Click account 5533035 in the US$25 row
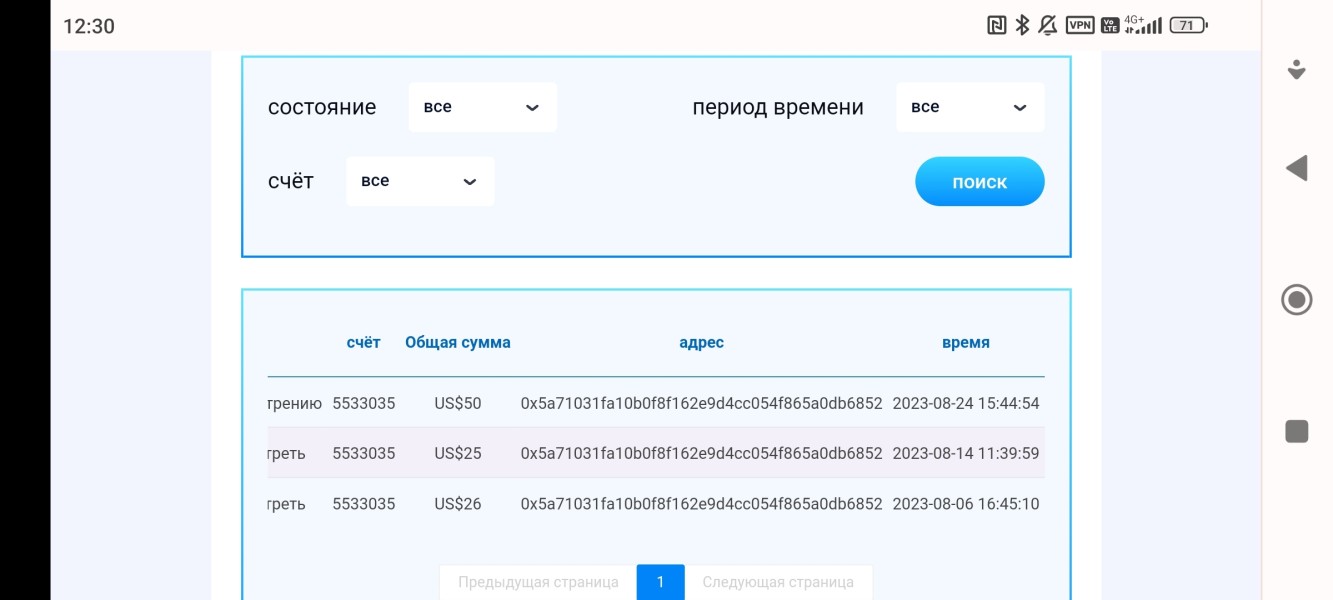The height and width of the screenshot is (600, 1333). coord(364,454)
